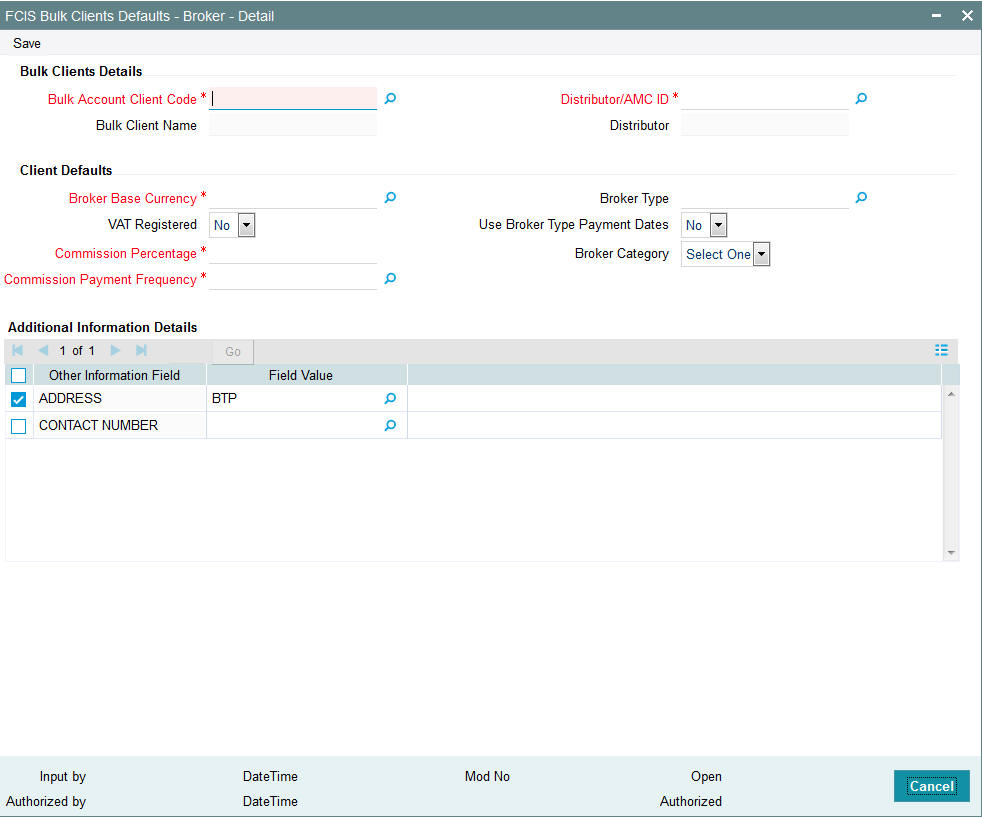Check the CONTACT NUMBER row checkbox

click(x=19, y=426)
